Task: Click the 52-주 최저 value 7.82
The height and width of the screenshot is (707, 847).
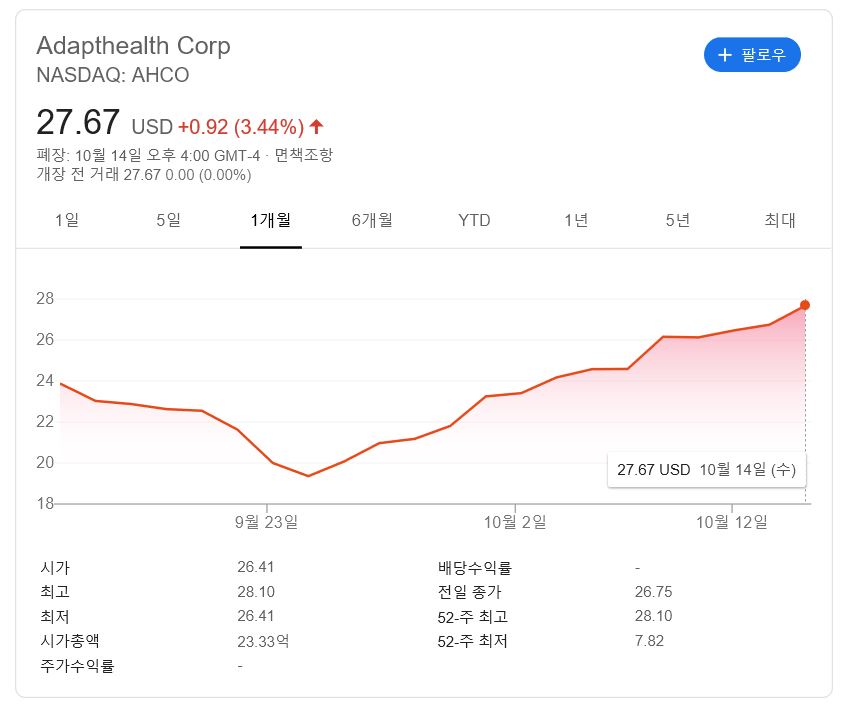Action: click(x=649, y=641)
